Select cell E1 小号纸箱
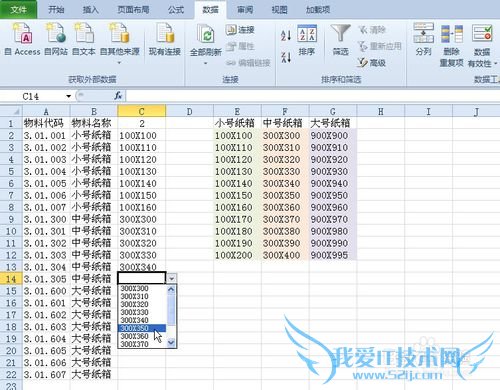Viewport: 500px width, 390px height. 237,123
